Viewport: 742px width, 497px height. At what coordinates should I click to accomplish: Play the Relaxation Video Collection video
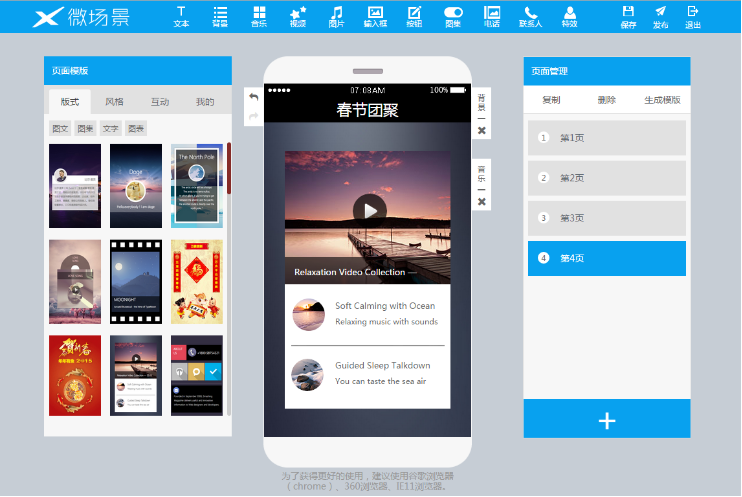click(x=370, y=210)
